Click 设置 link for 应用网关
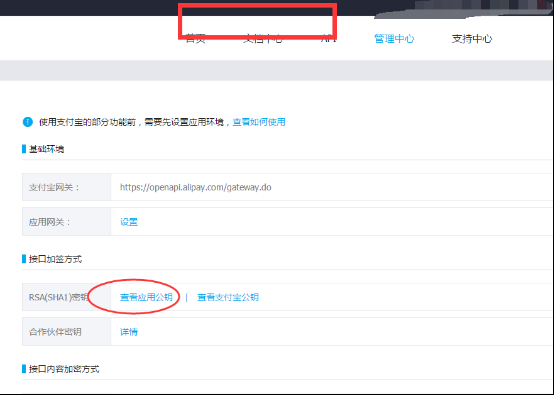The width and height of the screenshot is (554, 395). pos(129,222)
